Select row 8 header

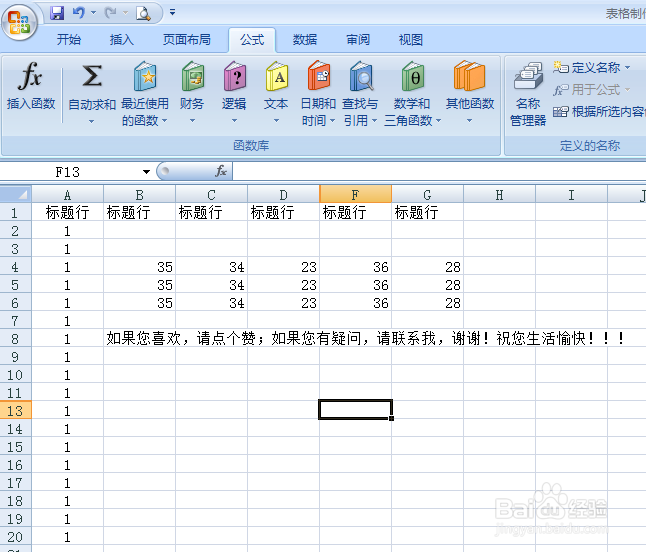pyautogui.click(x=15, y=339)
